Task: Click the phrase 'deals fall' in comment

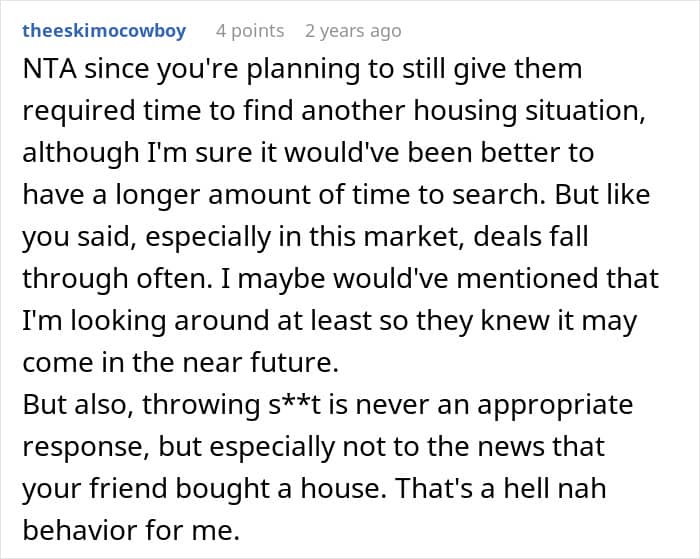Action: click(530, 236)
